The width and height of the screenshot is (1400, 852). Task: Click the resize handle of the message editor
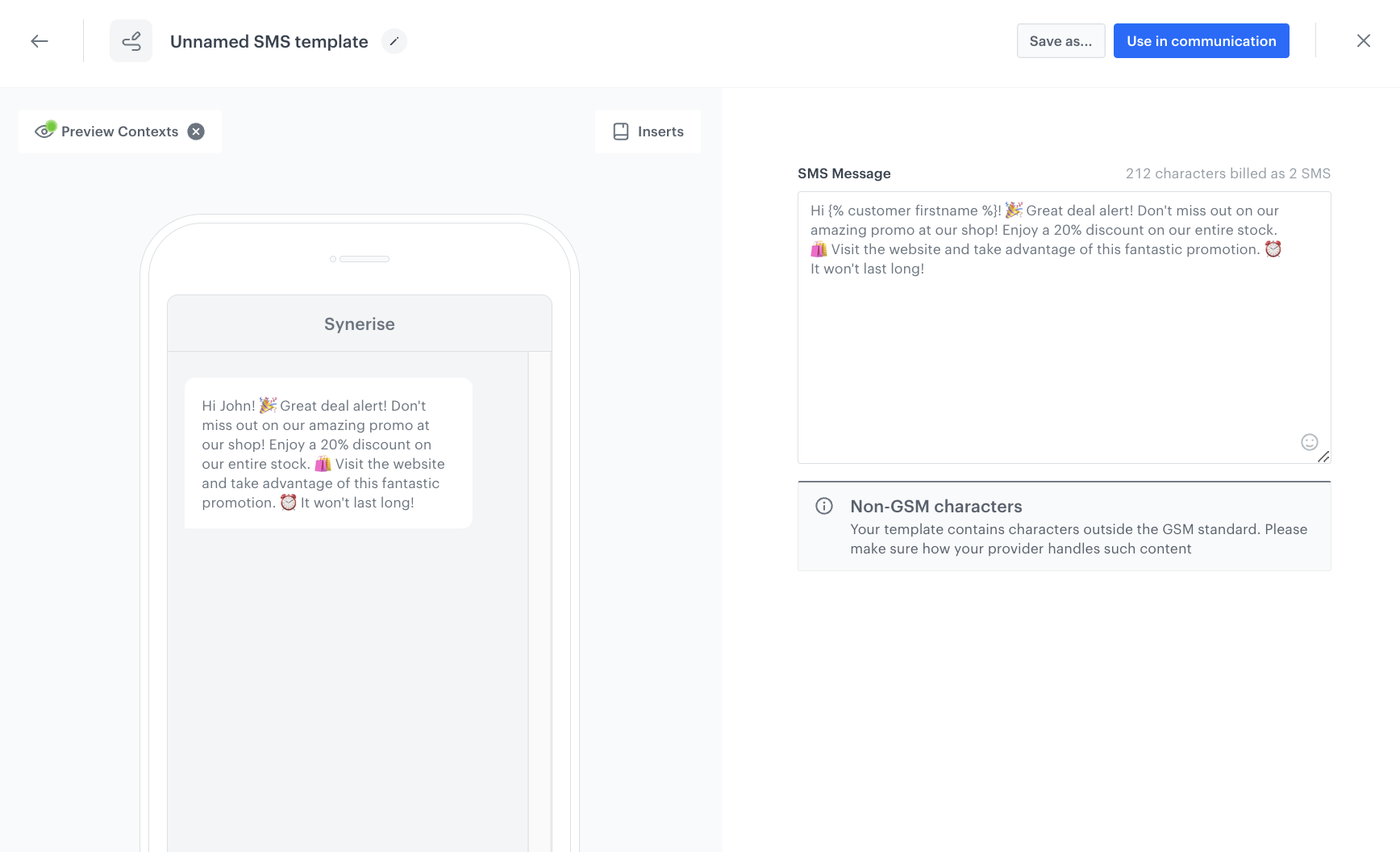click(x=1323, y=457)
